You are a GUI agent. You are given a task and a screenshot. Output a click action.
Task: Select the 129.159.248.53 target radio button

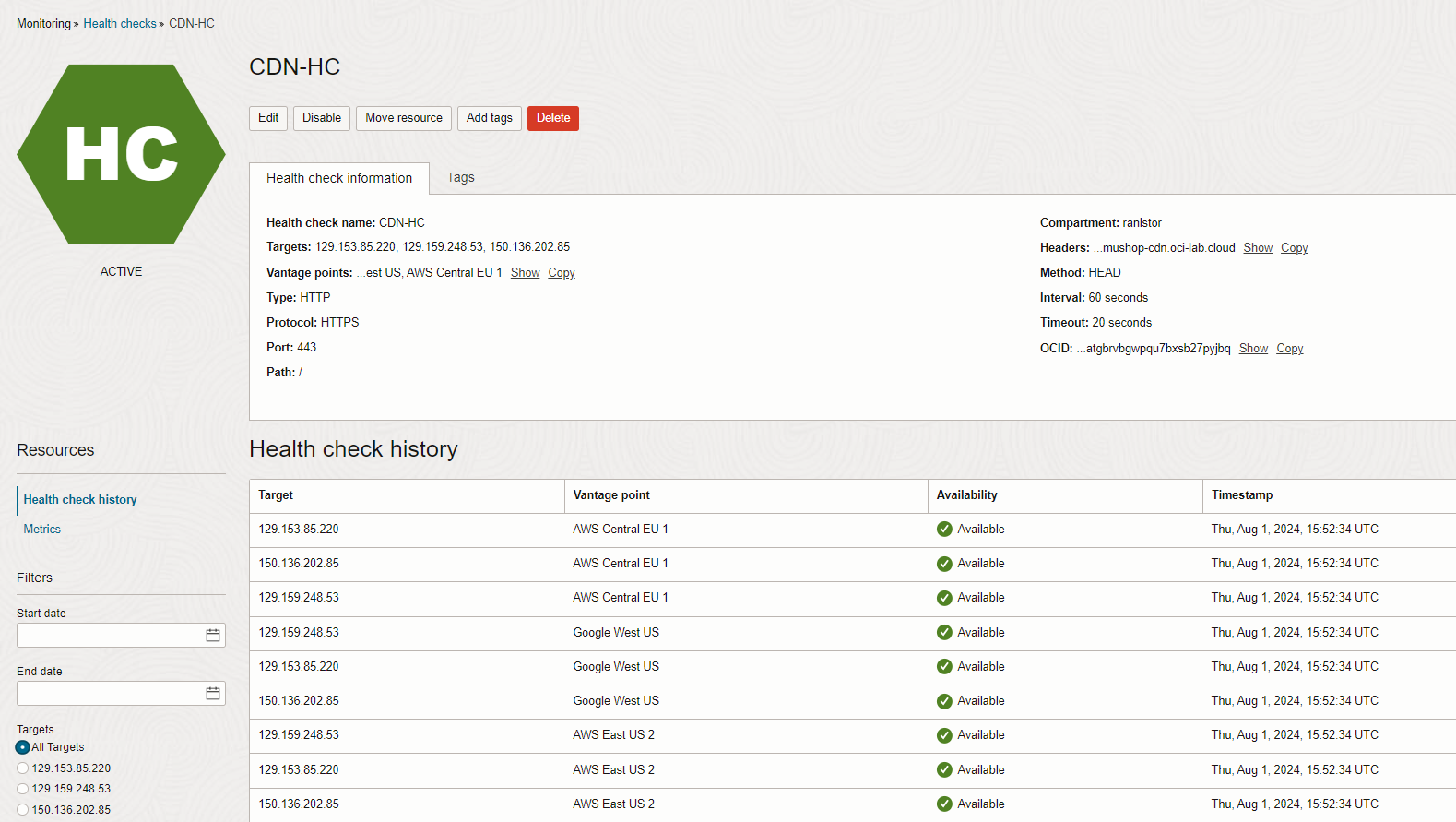click(23, 789)
